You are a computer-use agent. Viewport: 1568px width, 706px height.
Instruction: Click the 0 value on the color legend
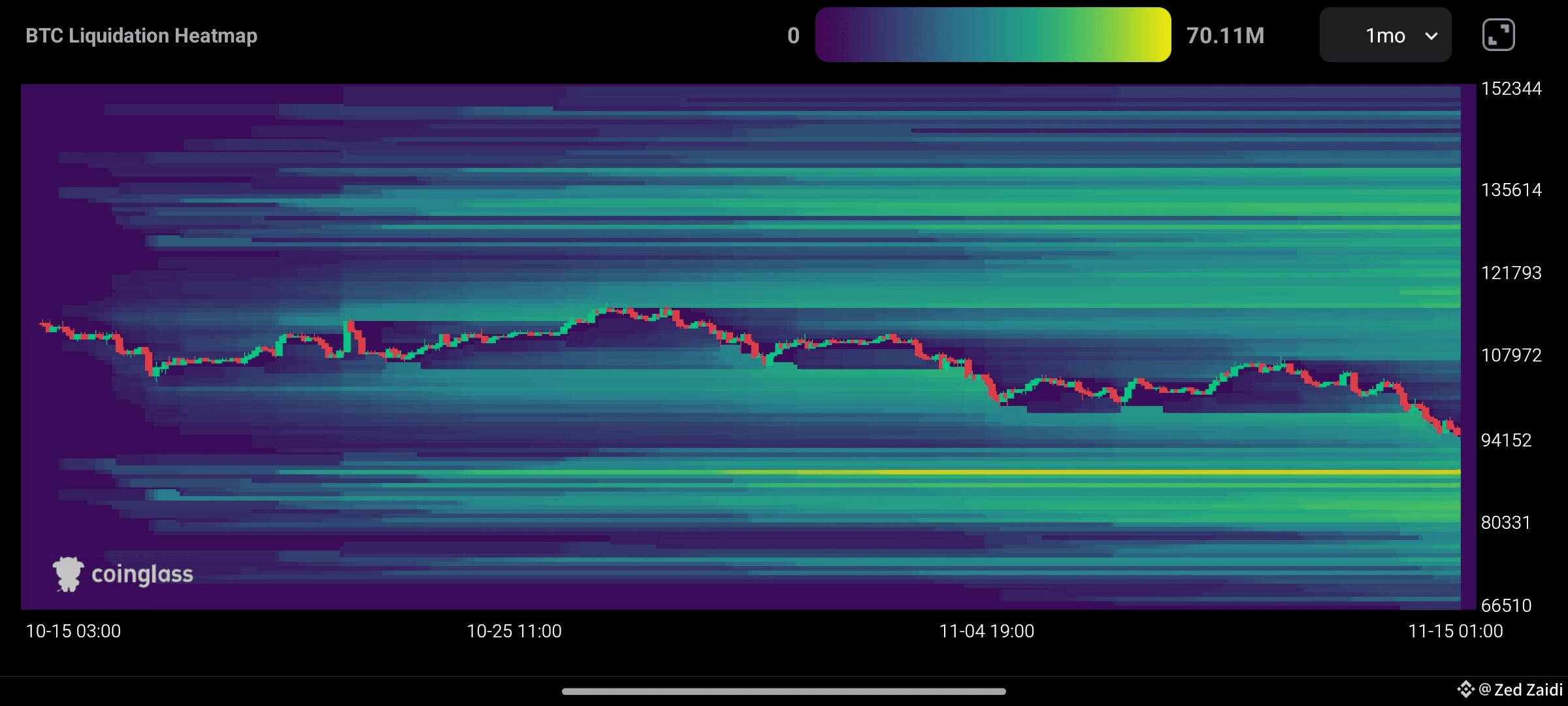792,35
